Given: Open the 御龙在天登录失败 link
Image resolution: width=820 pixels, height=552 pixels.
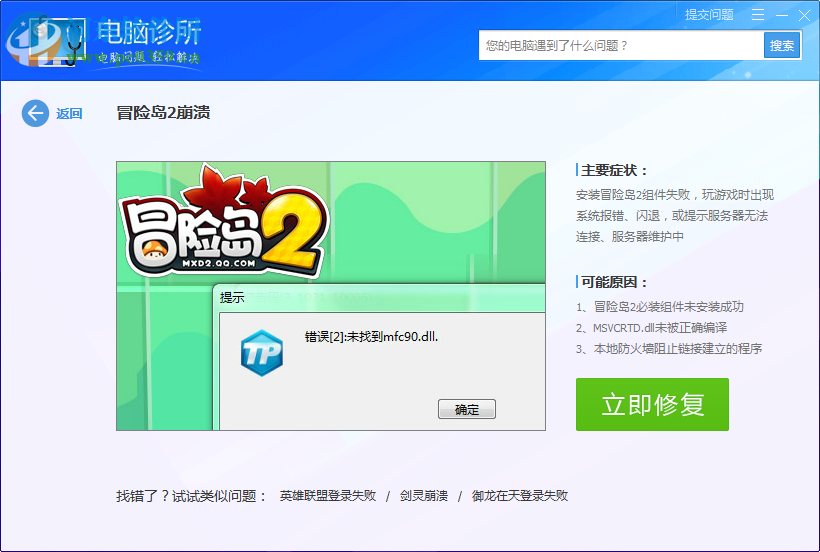Looking at the screenshot, I should pos(520,495).
